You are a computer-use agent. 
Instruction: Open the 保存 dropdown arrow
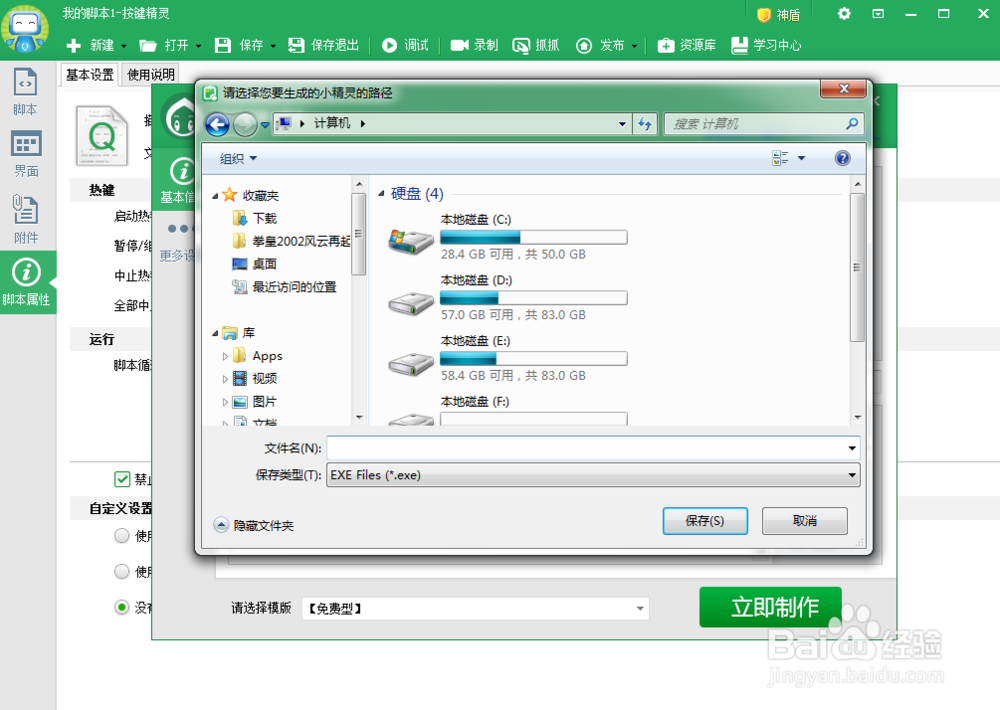pos(273,46)
